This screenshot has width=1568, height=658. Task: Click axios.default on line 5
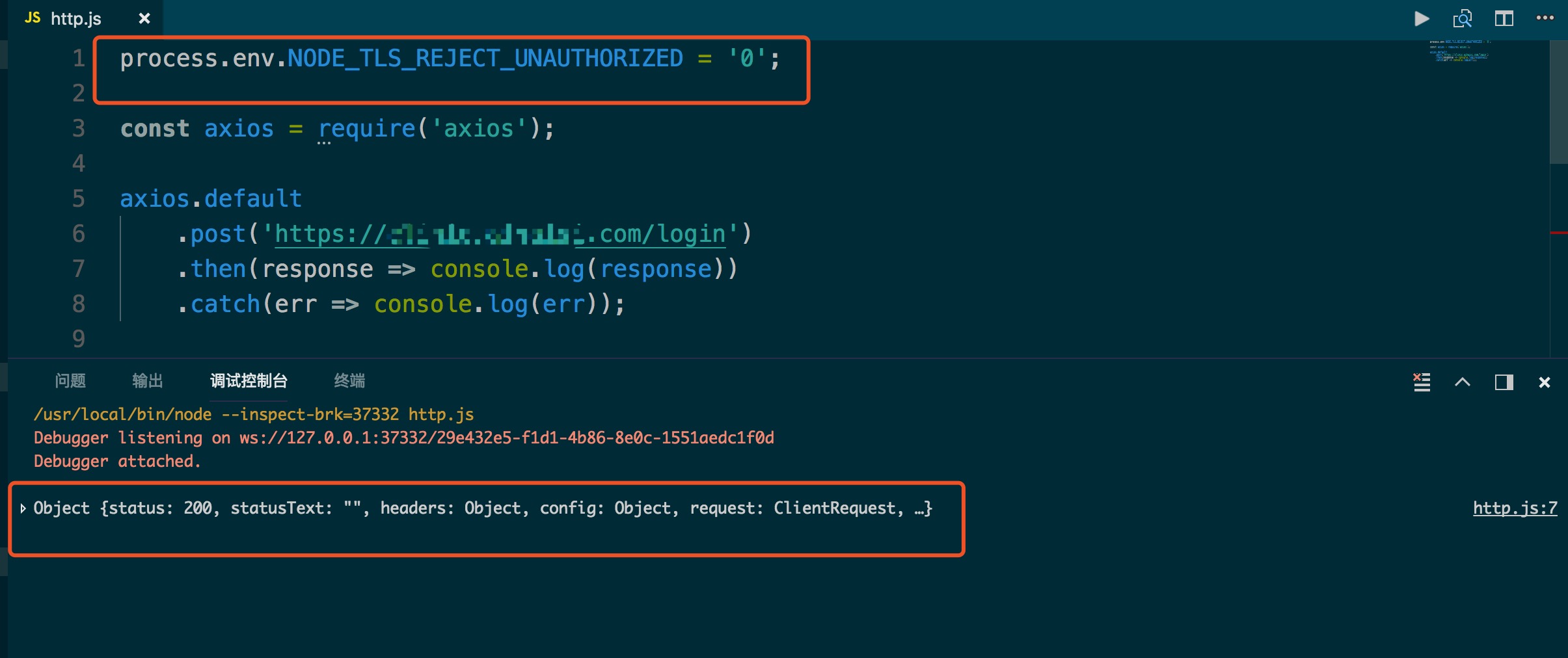pos(211,198)
